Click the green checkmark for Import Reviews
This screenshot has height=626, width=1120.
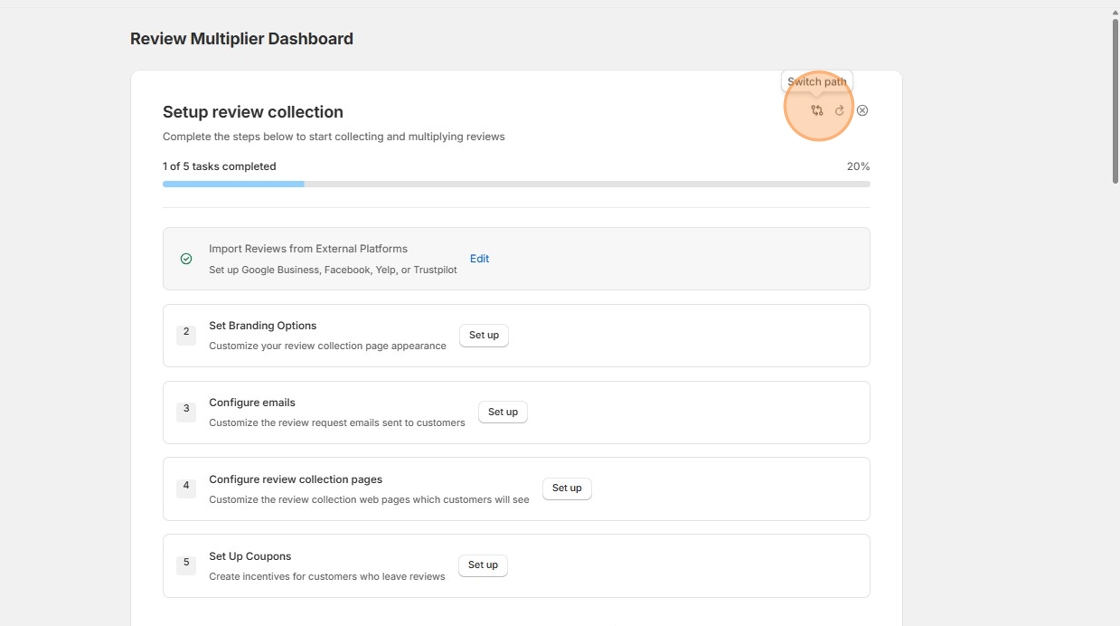[x=186, y=259]
